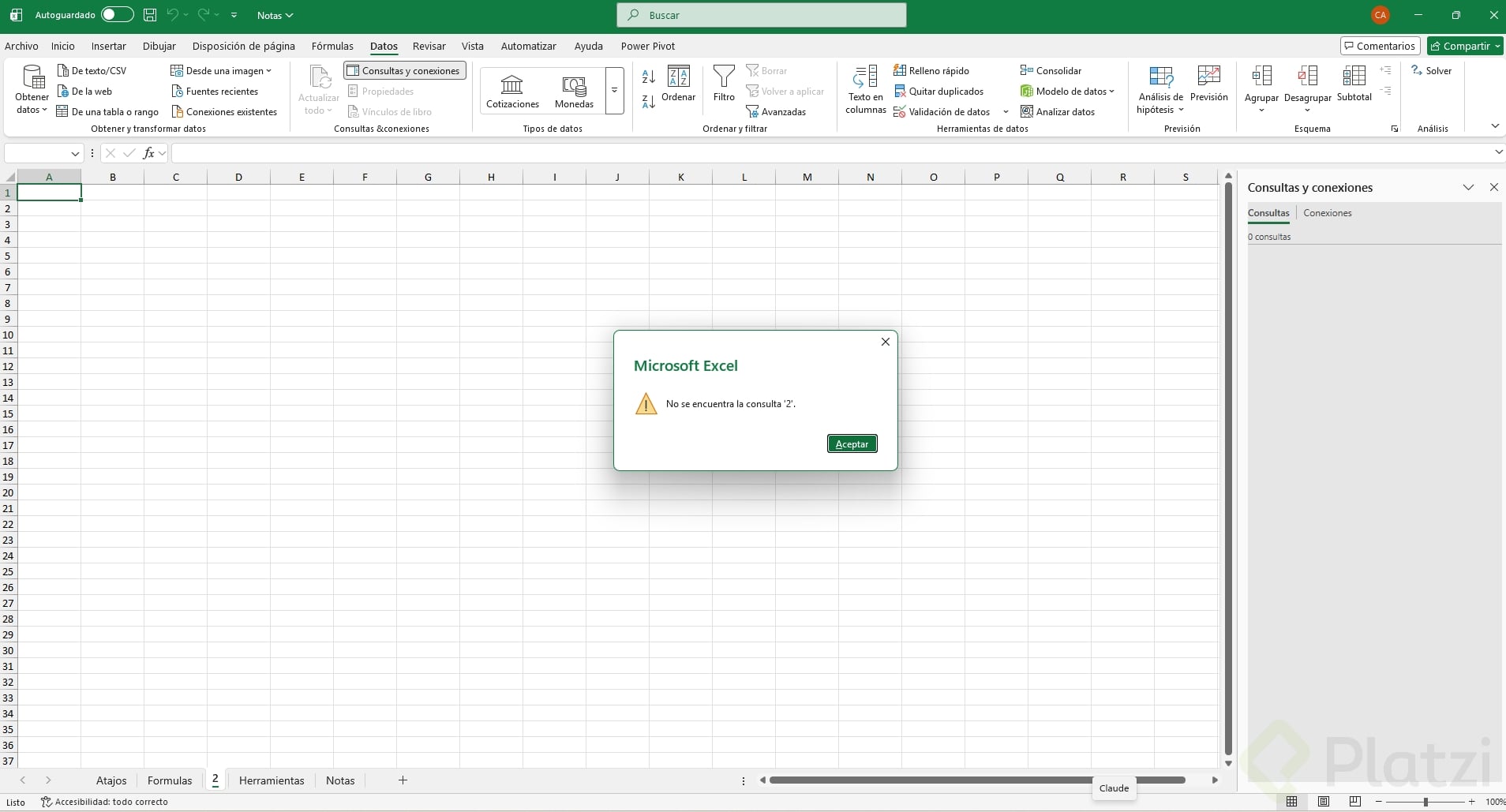Click the Agrupar outline button
Screen dimensions: 1506x812
1261,89
